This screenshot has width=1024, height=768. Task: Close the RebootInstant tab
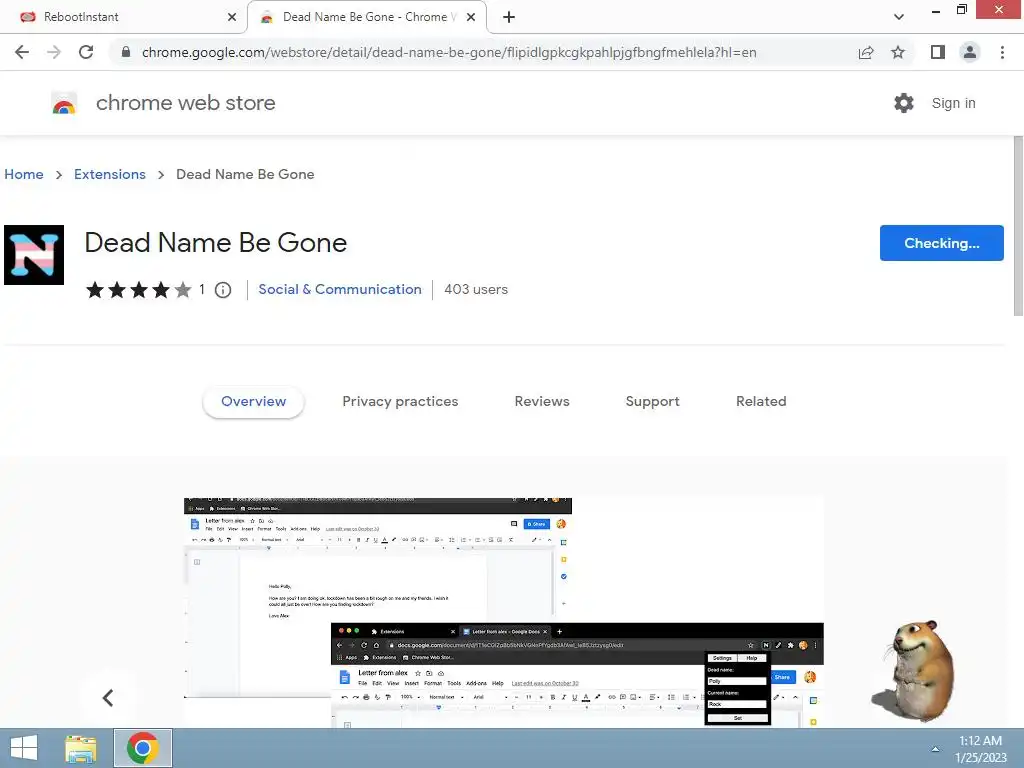(x=231, y=17)
